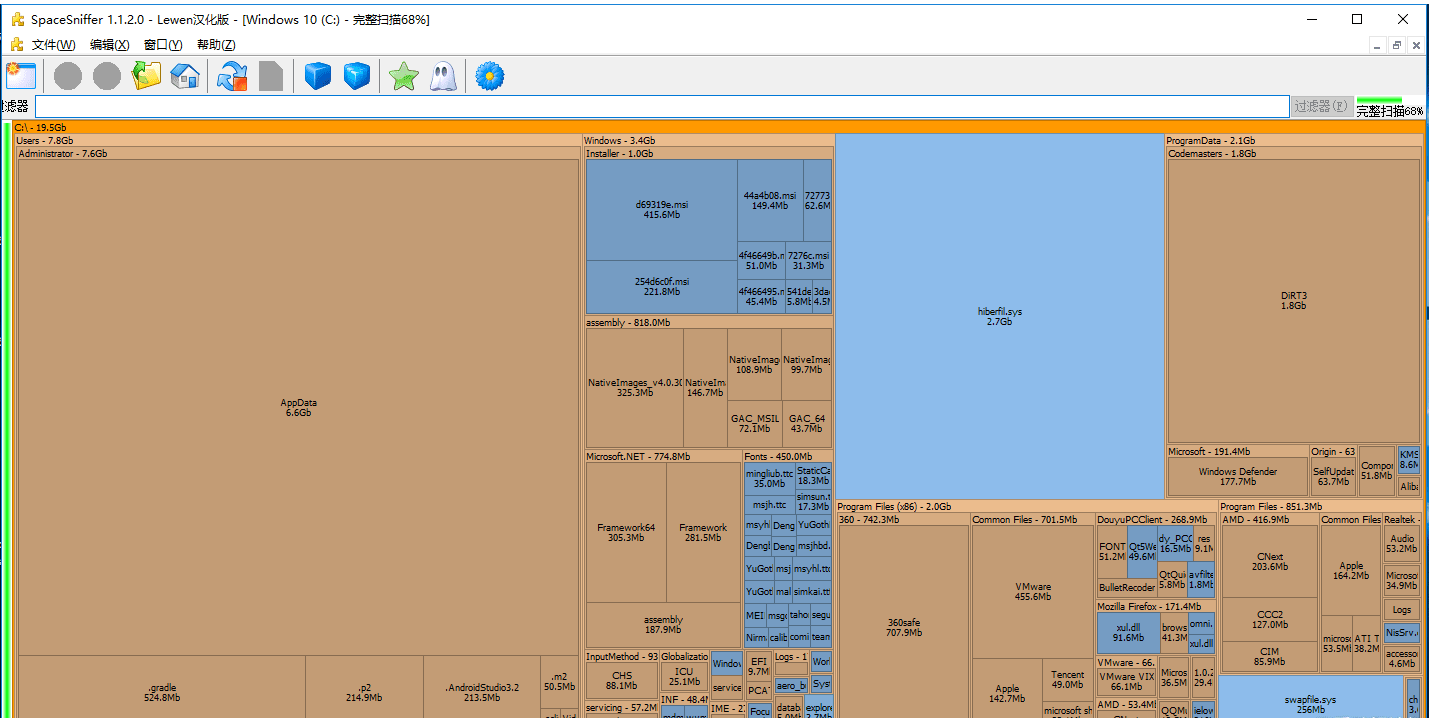The height and width of the screenshot is (718, 1429).
Task: Open the 帮助(Z) menu
Action: 216,45
